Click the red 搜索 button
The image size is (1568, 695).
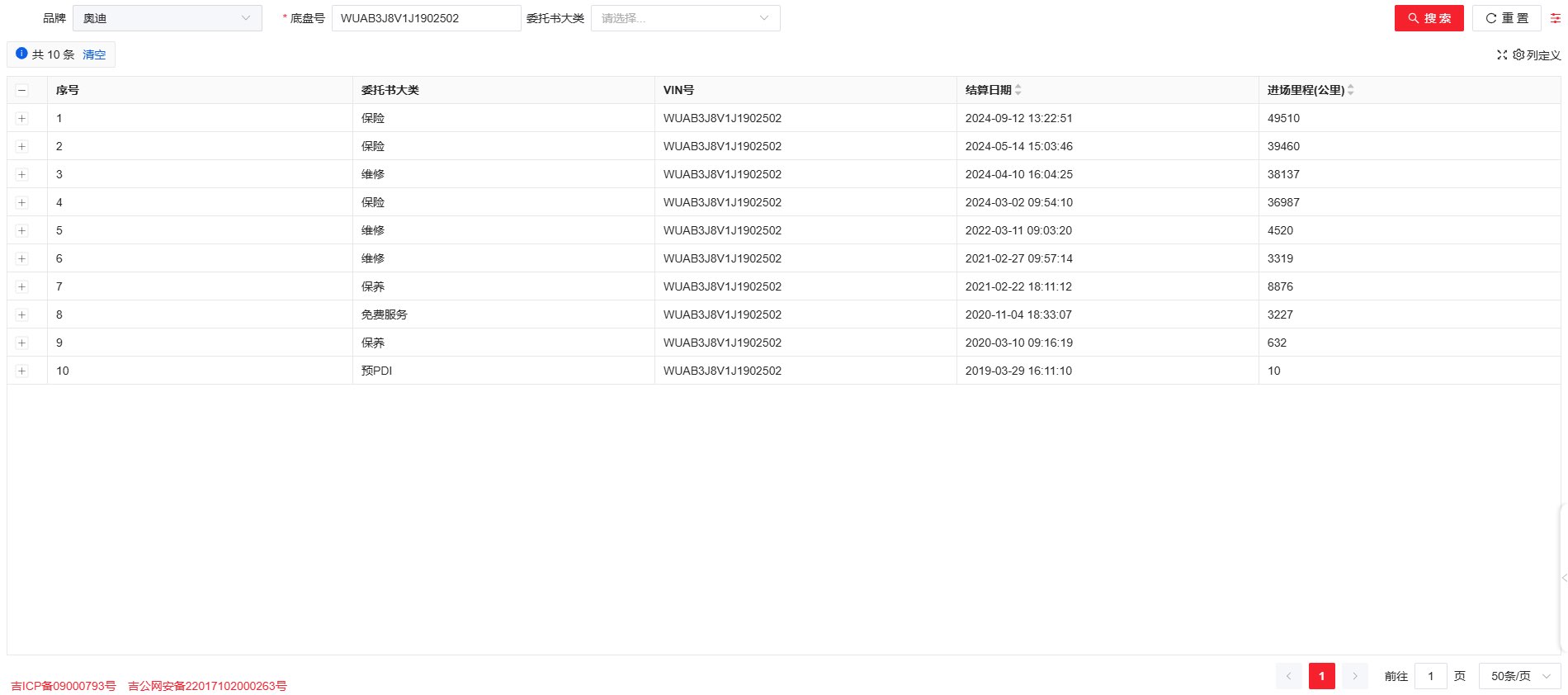(x=1429, y=18)
